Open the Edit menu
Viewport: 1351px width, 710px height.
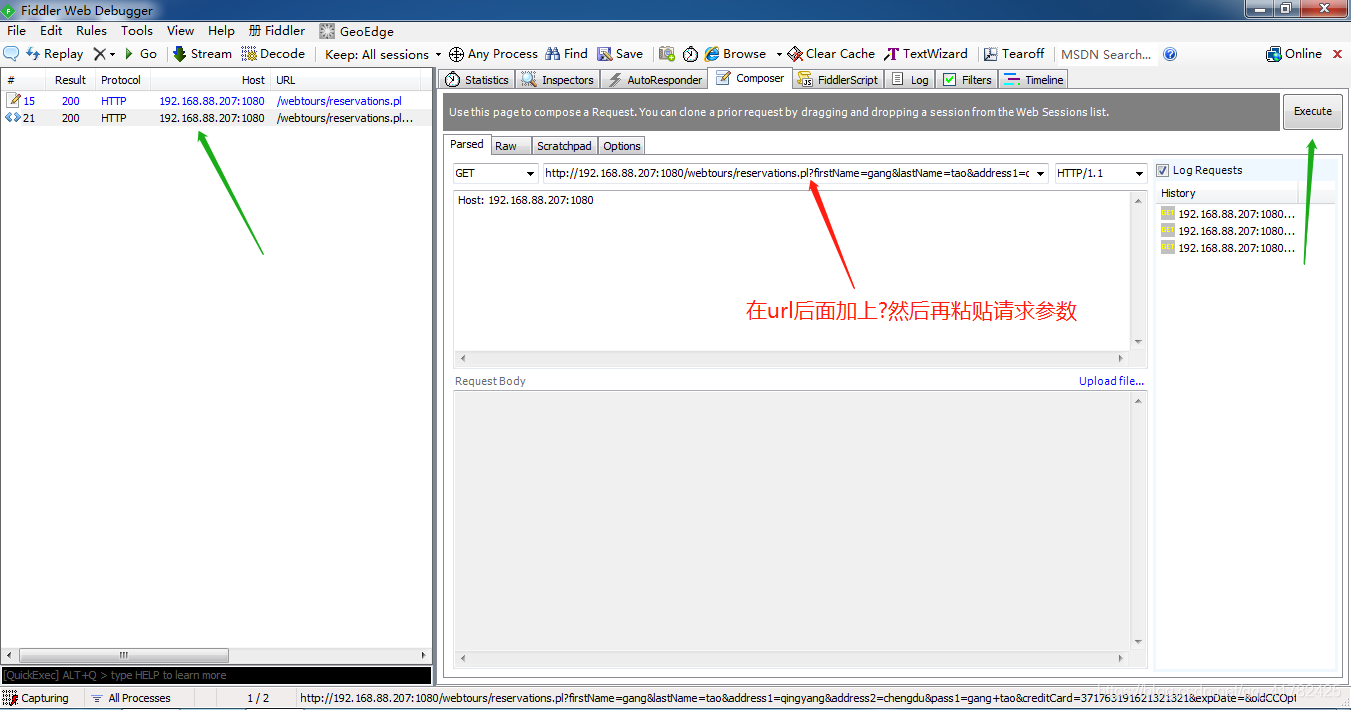[51, 31]
